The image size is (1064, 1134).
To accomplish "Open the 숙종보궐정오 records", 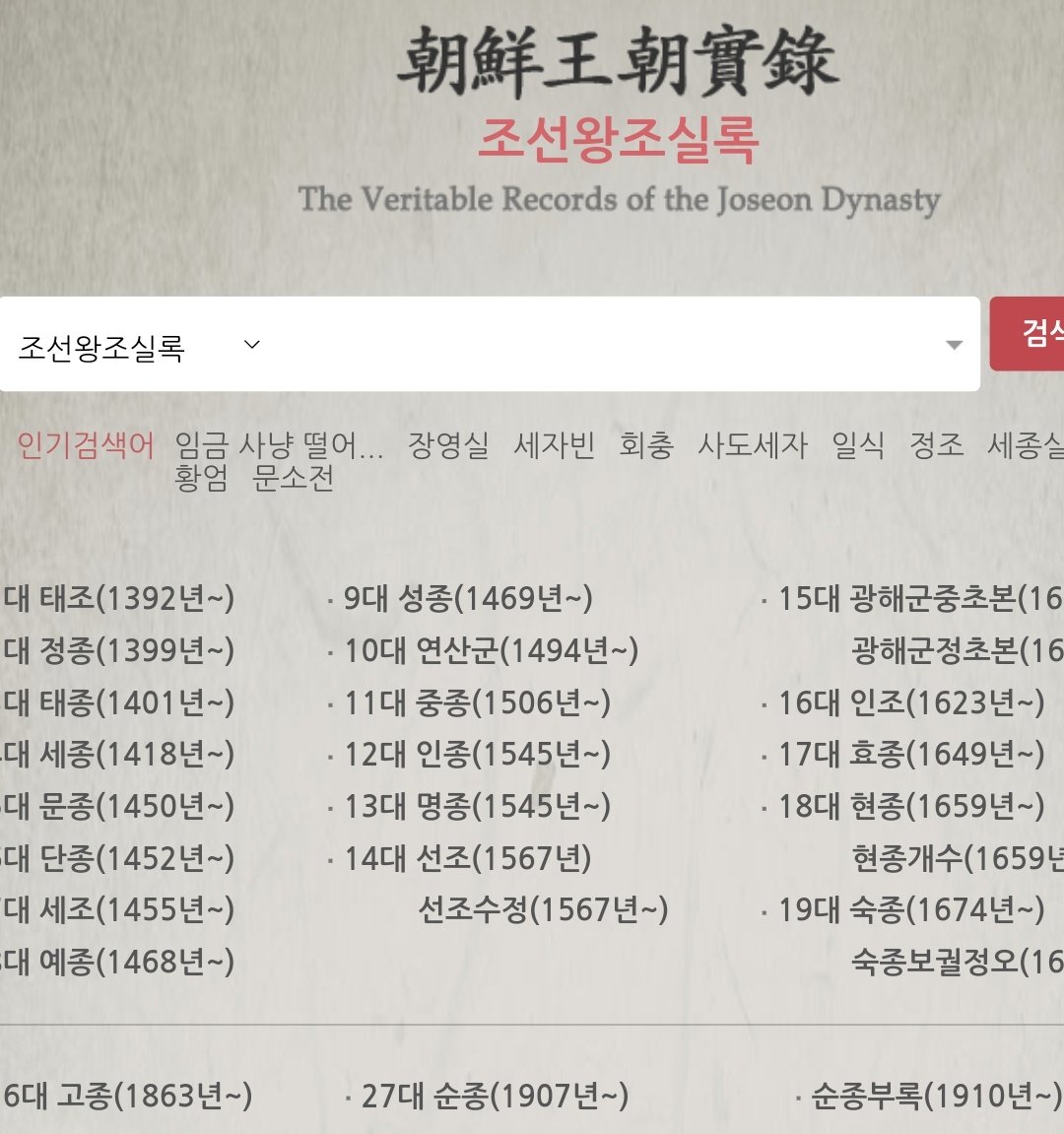I will pos(957,962).
